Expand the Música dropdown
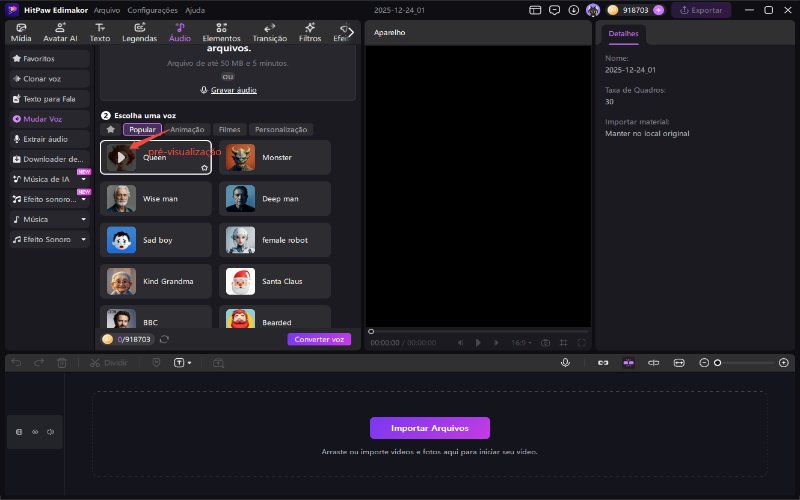 pyautogui.click(x=84, y=219)
